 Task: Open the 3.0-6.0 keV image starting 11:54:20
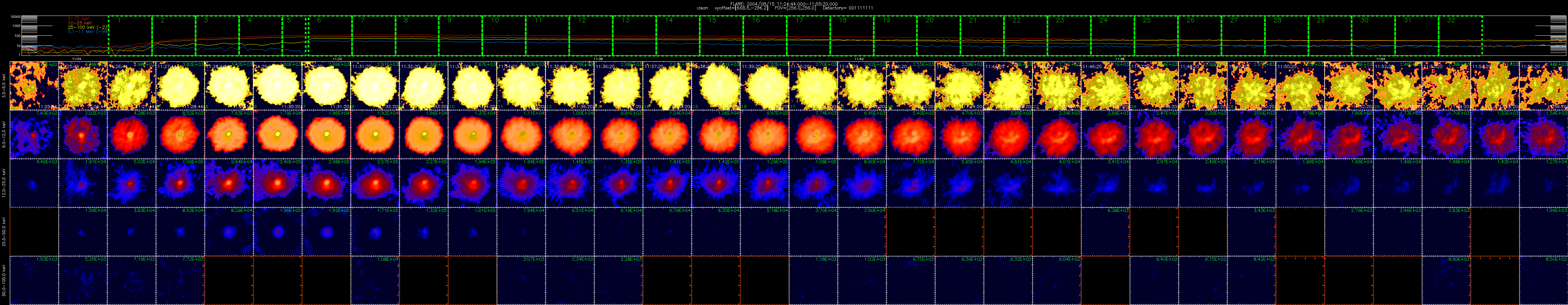[x=1496, y=86]
